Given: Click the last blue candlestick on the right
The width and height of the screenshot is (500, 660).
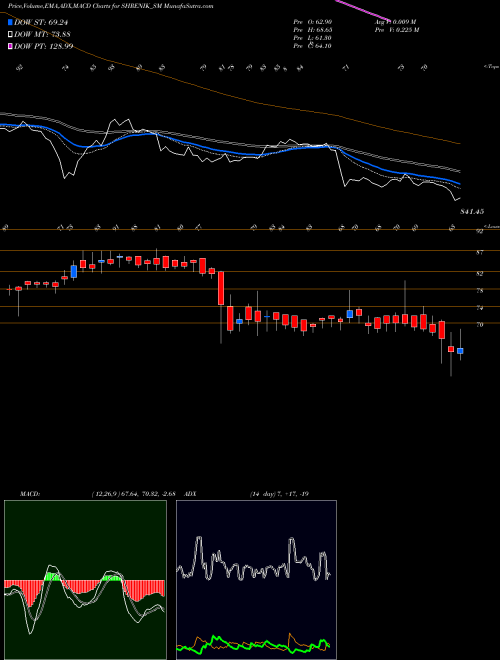Looking at the screenshot, I should [x=460, y=351].
